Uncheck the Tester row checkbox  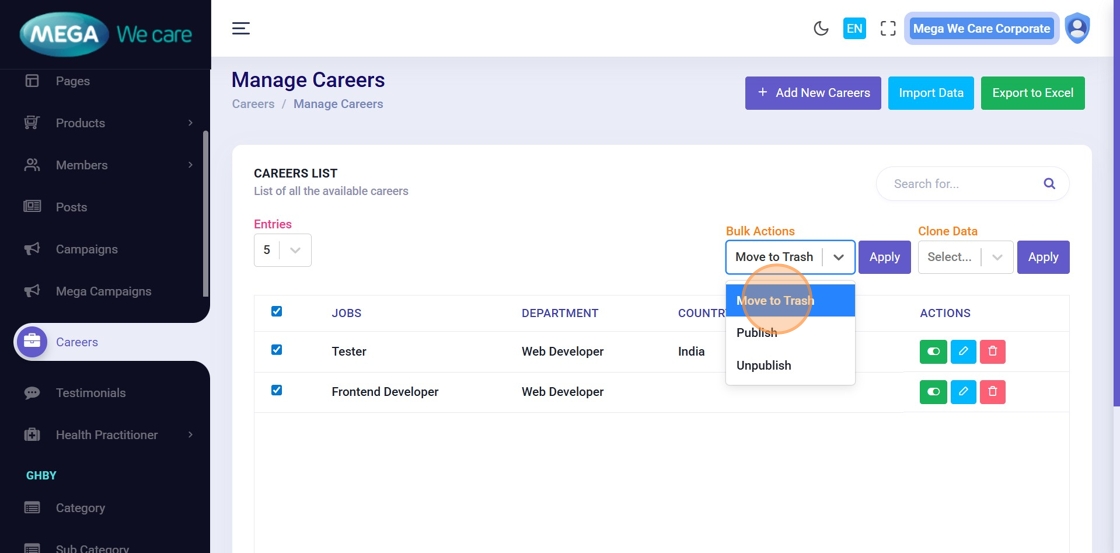[277, 350]
